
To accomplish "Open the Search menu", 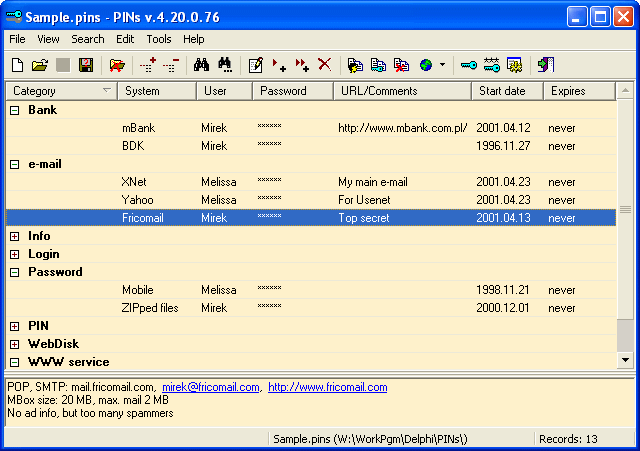I will [88, 39].
